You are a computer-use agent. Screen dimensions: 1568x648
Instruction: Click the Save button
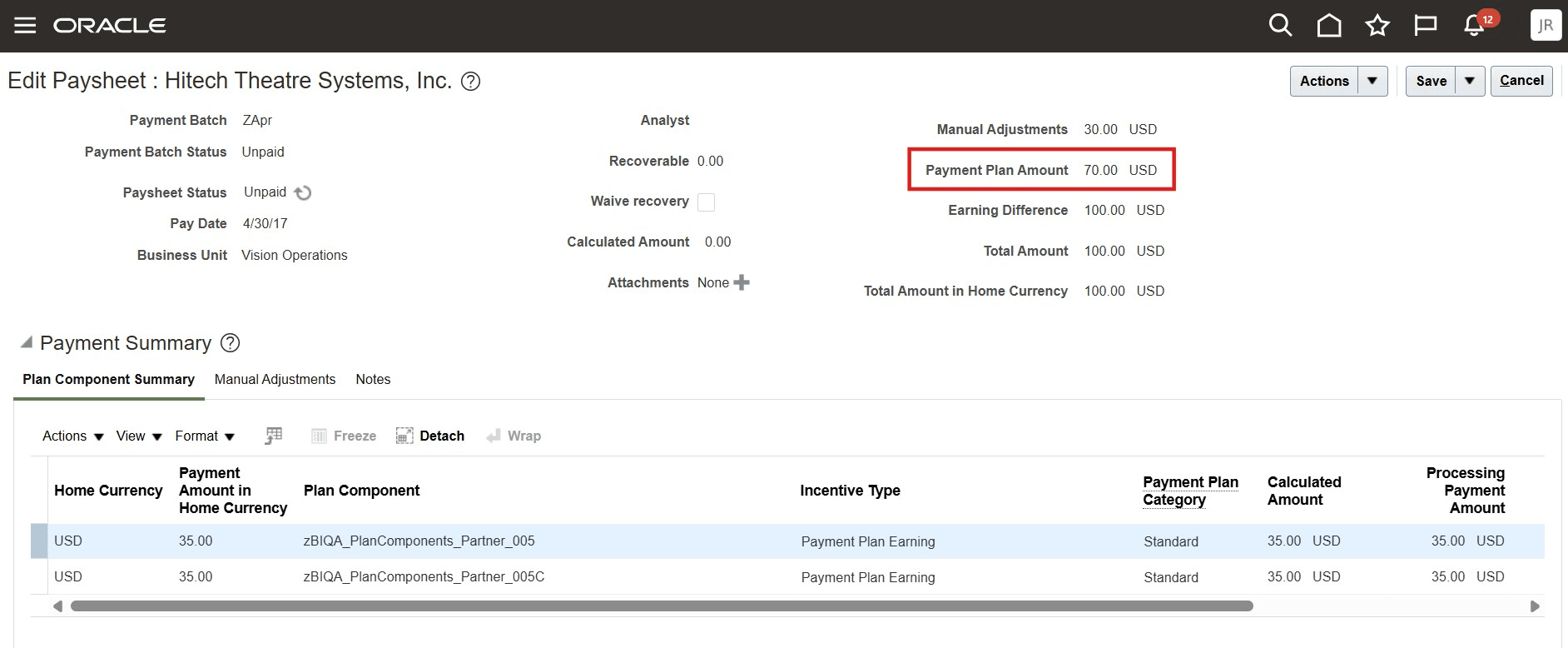click(1431, 81)
